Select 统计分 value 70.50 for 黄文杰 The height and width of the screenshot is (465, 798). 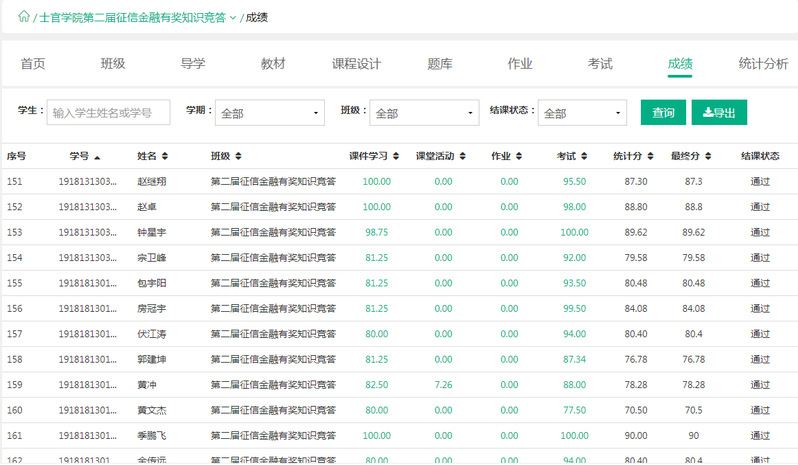[636, 411]
